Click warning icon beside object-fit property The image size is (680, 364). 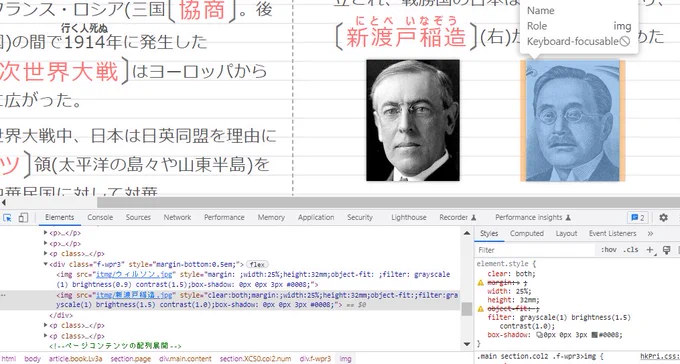point(481,308)
